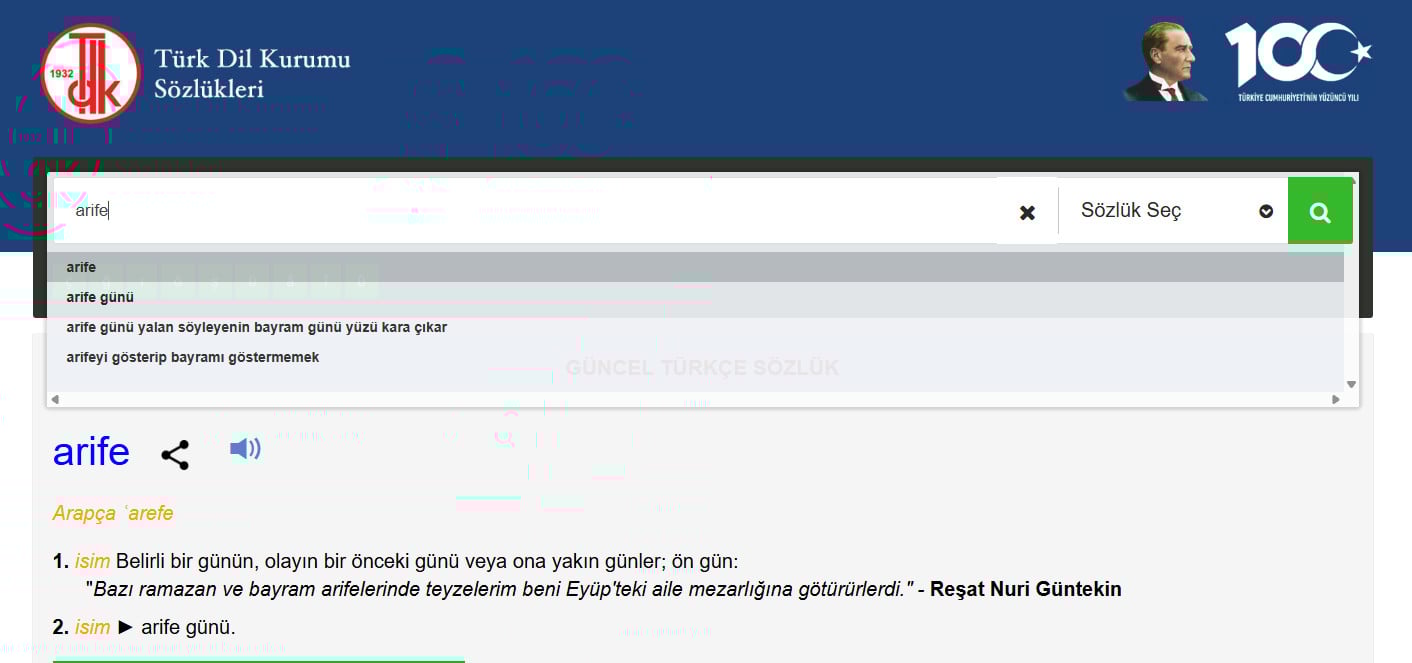
Task: Click the blue 'arife' headword
Action: tap(91, 452)
